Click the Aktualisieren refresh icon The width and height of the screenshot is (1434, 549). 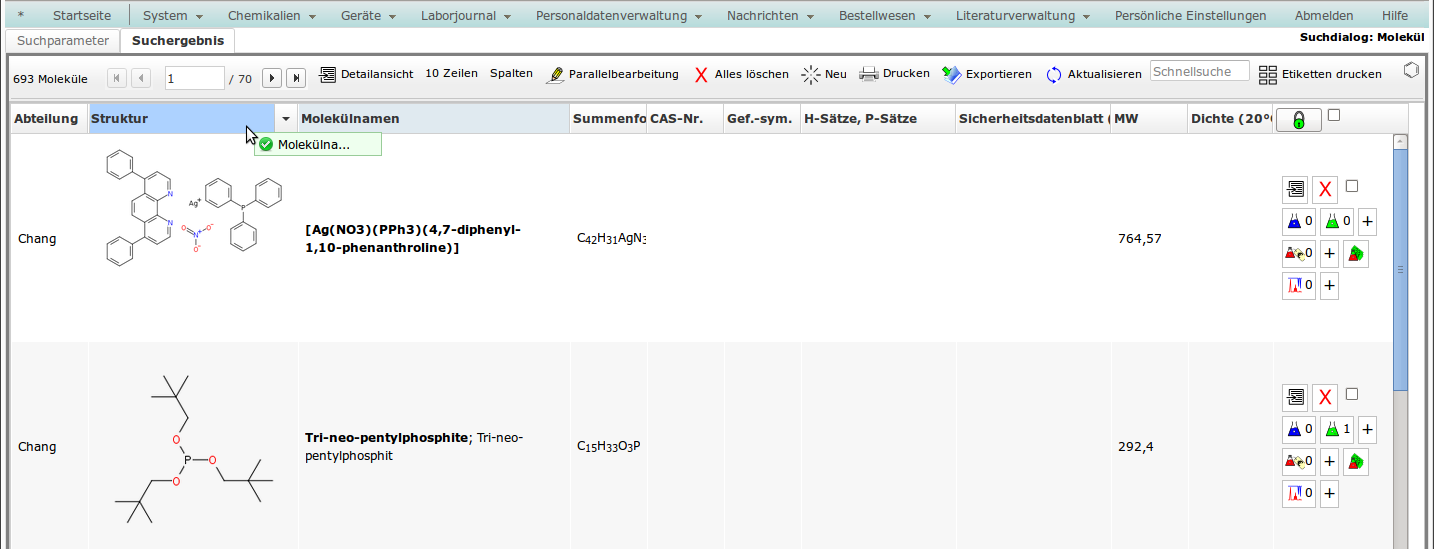1054,75
